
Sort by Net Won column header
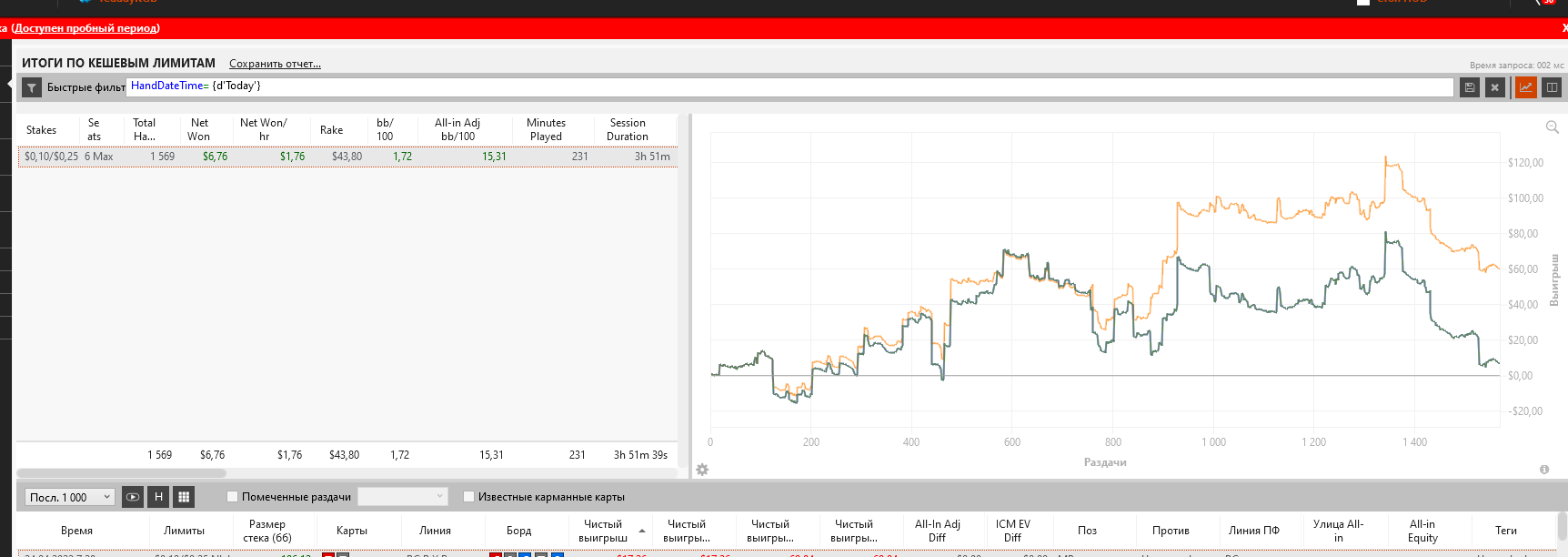(199, 129)
